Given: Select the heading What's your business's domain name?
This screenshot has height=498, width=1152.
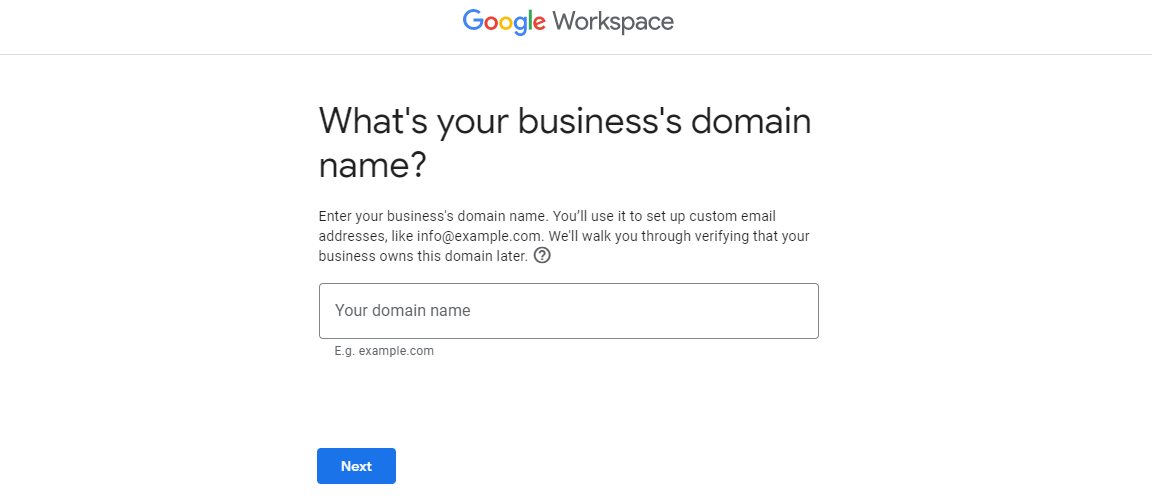Looking at the screenshot, I should tap(565, 143).
